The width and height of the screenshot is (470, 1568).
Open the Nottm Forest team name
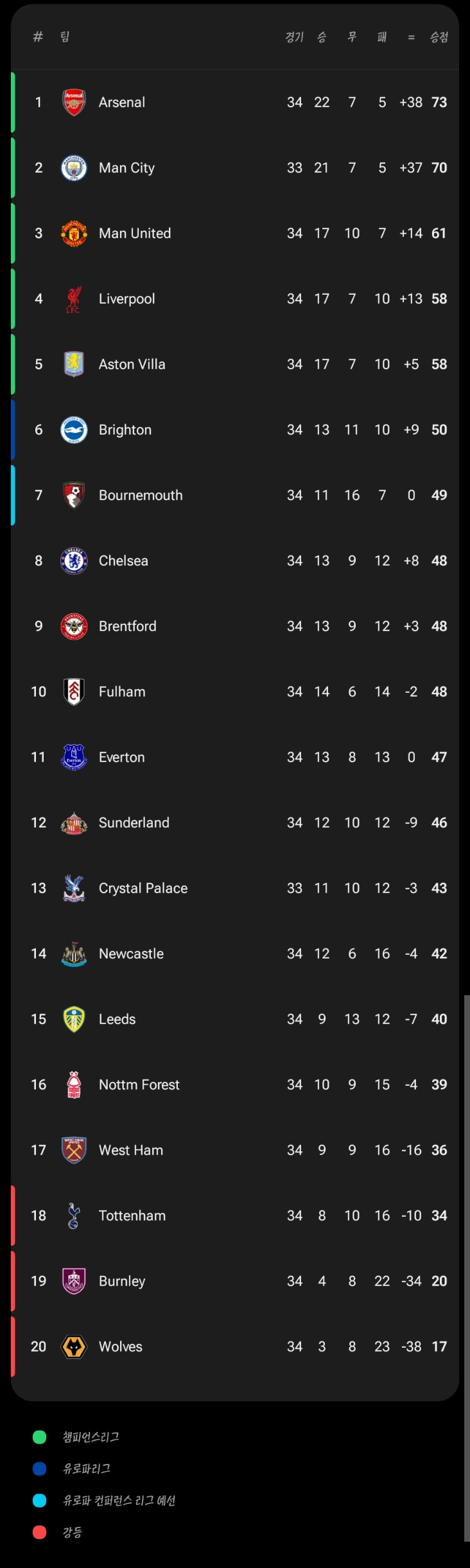coord(139,1085)
